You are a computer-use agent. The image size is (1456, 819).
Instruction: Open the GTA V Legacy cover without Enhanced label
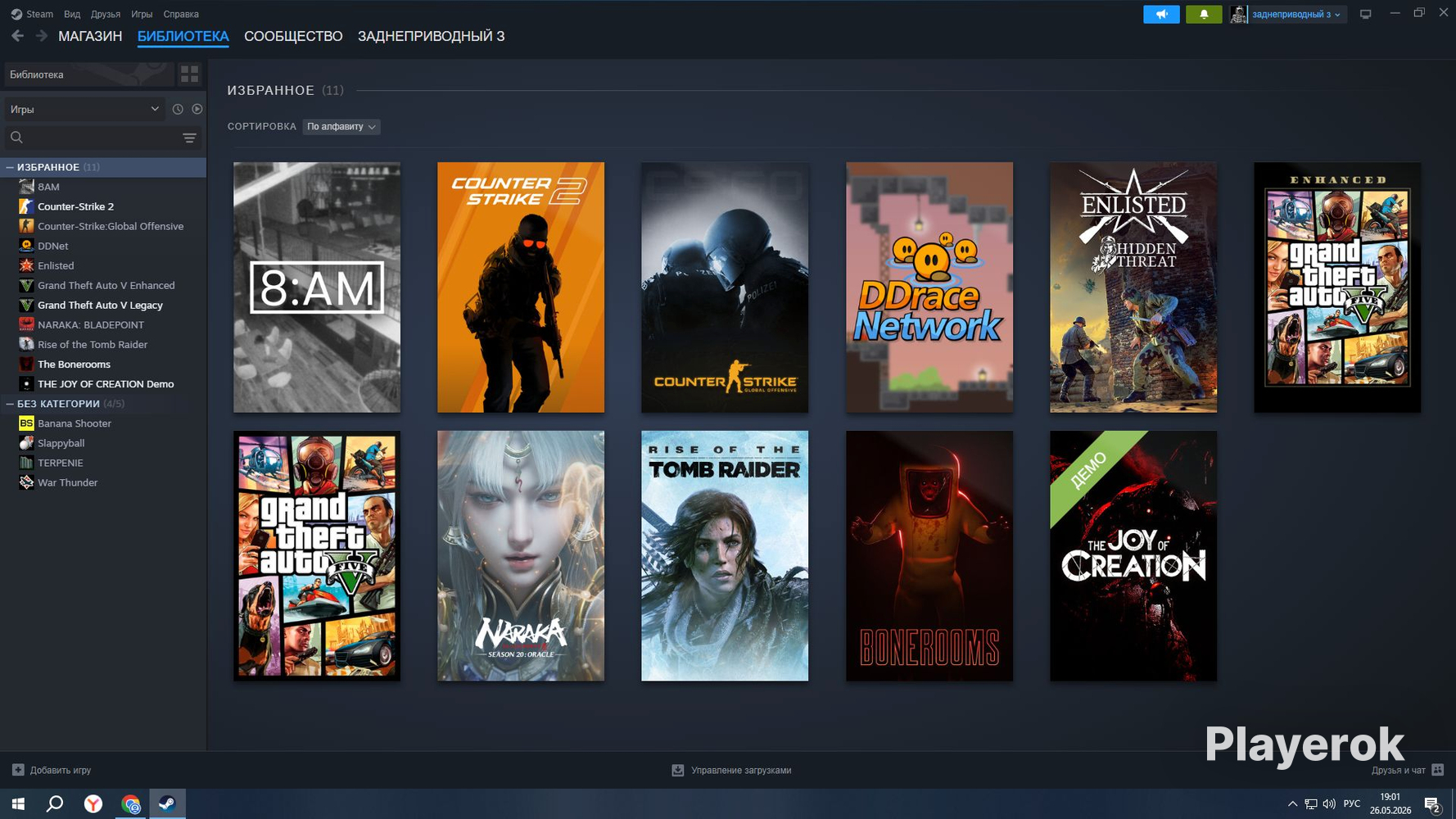click(x=317, y=556)
